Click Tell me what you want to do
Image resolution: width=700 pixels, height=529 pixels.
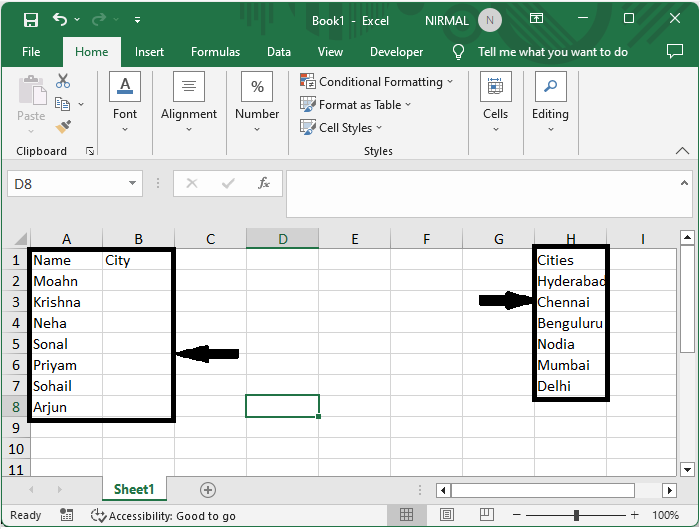[553, 52]
